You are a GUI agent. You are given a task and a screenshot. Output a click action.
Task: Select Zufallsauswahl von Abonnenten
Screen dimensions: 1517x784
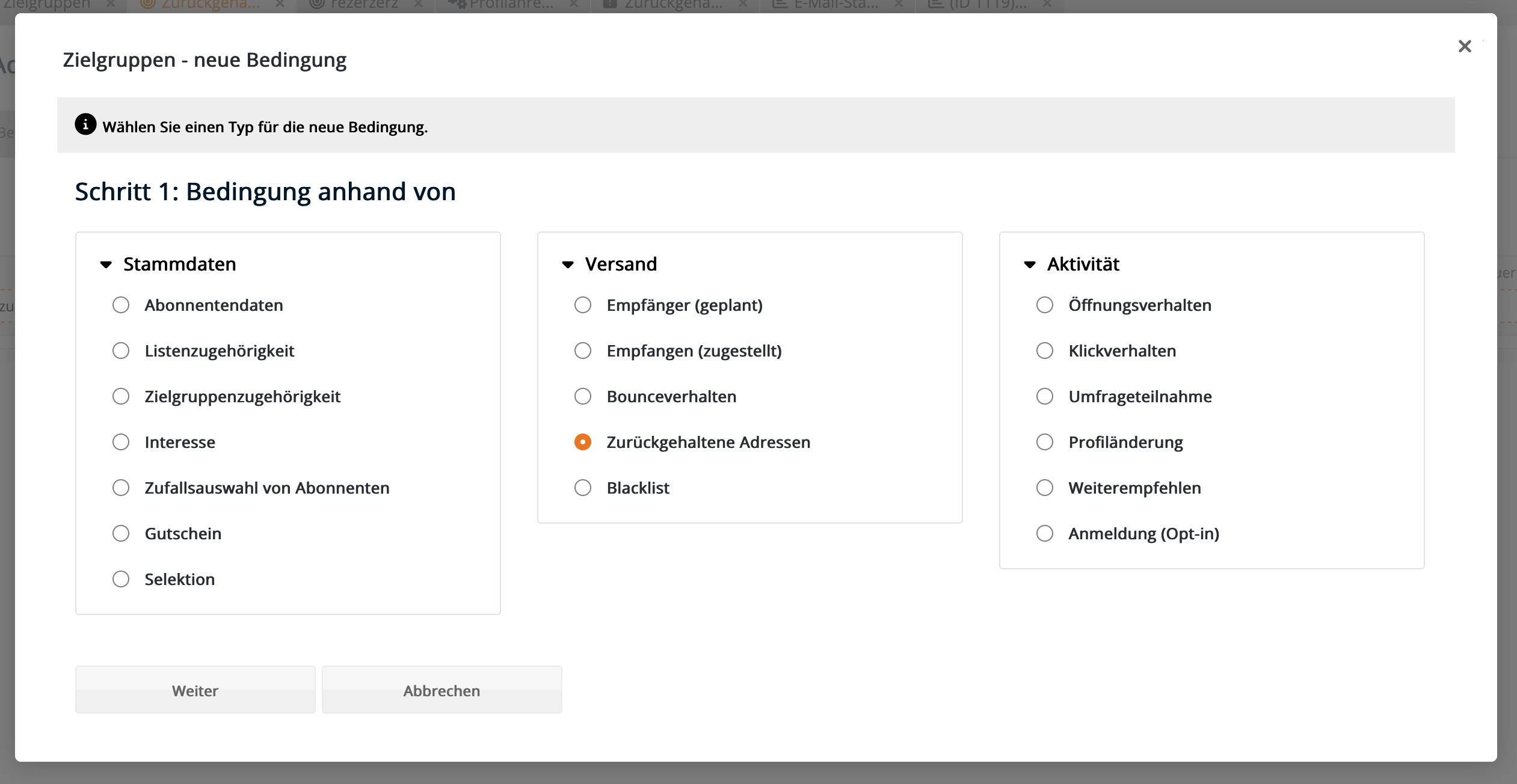click(x=121, y=488)
